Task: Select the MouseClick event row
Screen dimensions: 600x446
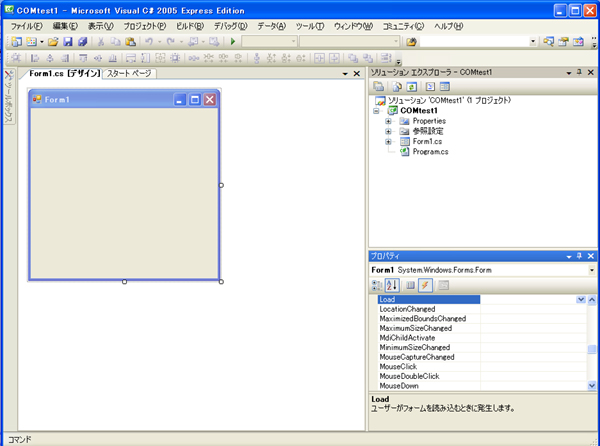Action: pyautogui.click(x=482, y=367)
